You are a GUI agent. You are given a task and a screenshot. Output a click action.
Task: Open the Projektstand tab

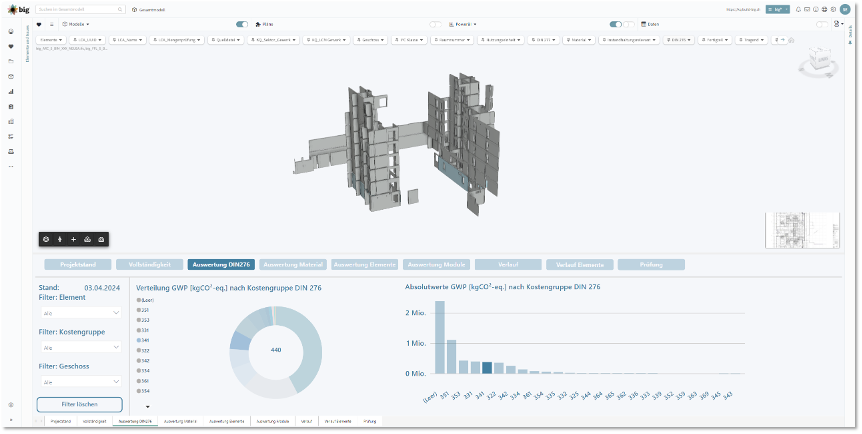pos(76,265)
